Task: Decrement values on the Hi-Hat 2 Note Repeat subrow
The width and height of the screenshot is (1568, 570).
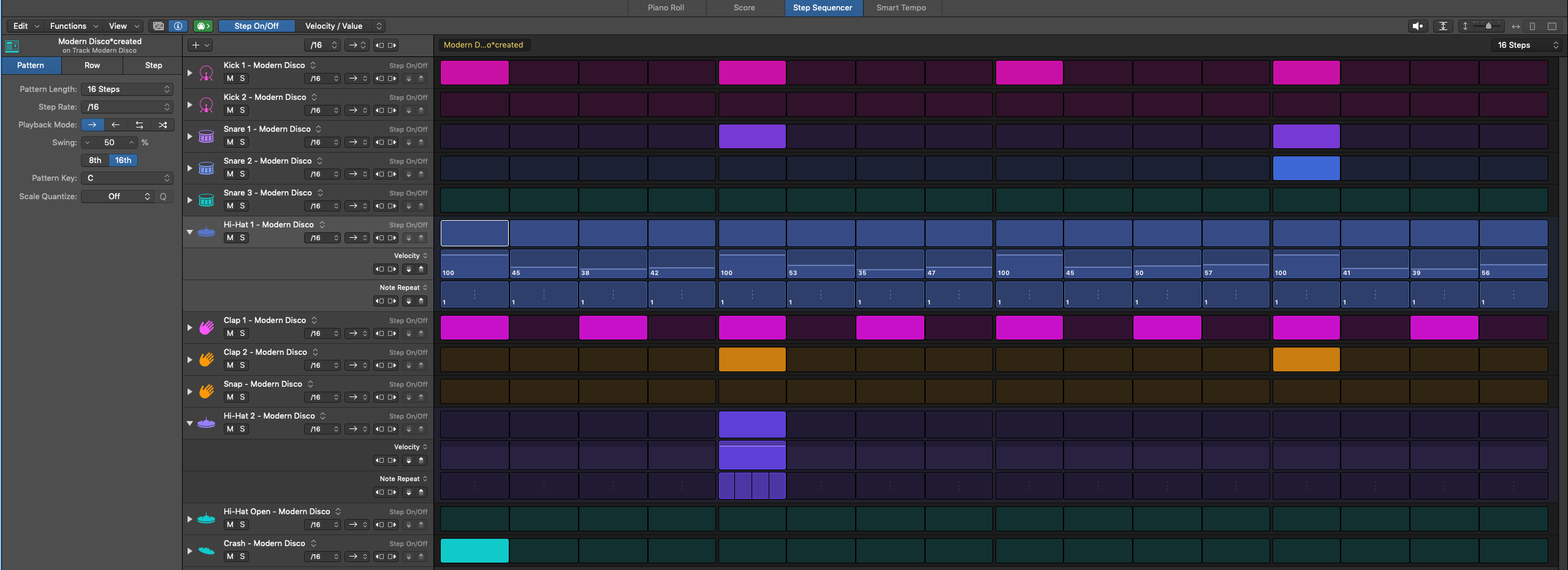Action: point(409,492)
